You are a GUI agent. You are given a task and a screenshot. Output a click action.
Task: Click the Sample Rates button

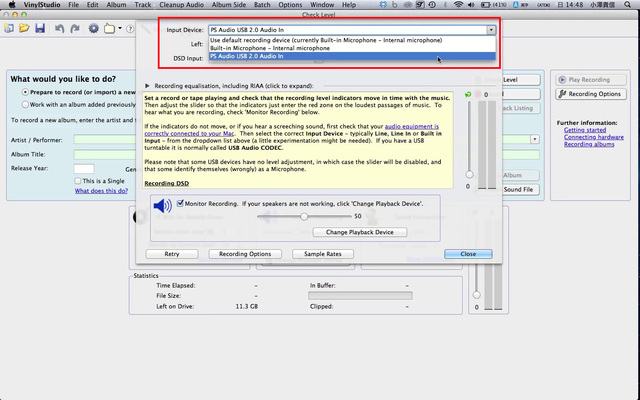[x=323, y=254]
